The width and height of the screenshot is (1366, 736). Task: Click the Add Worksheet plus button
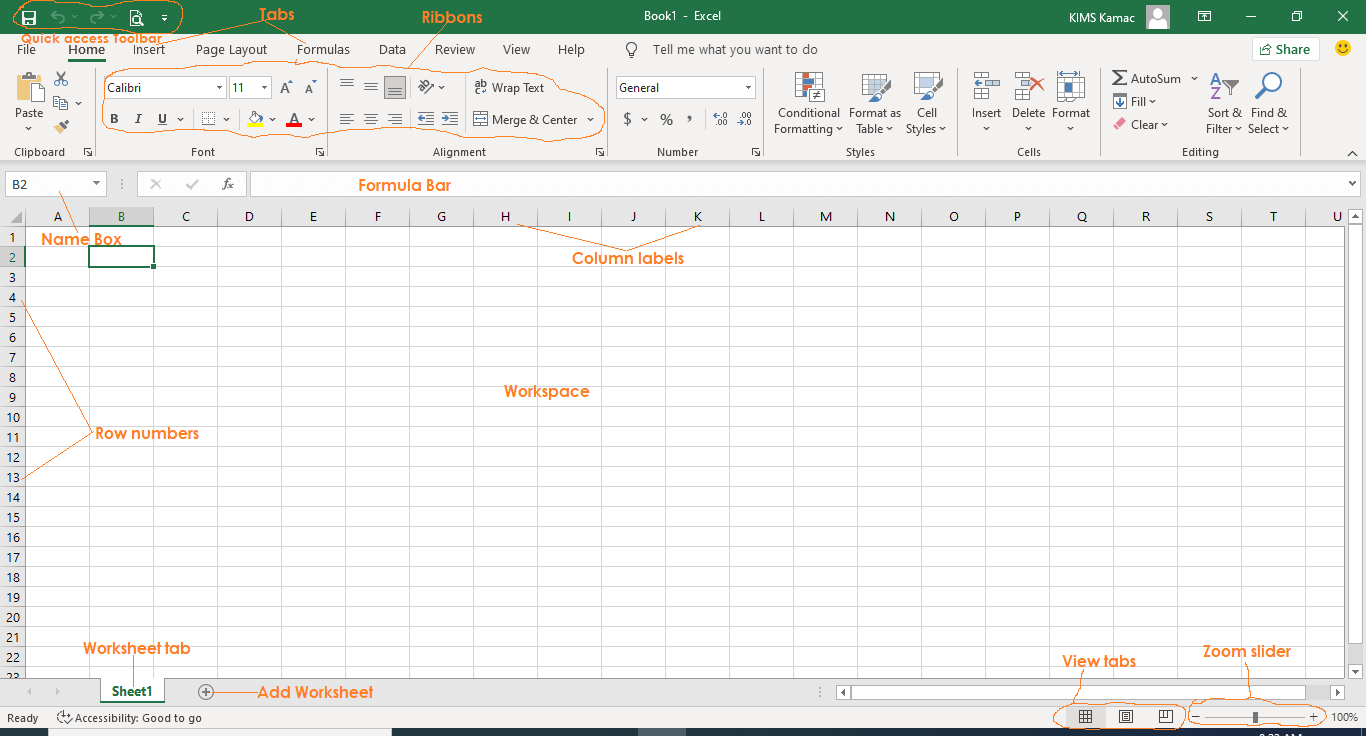[205, 691]
